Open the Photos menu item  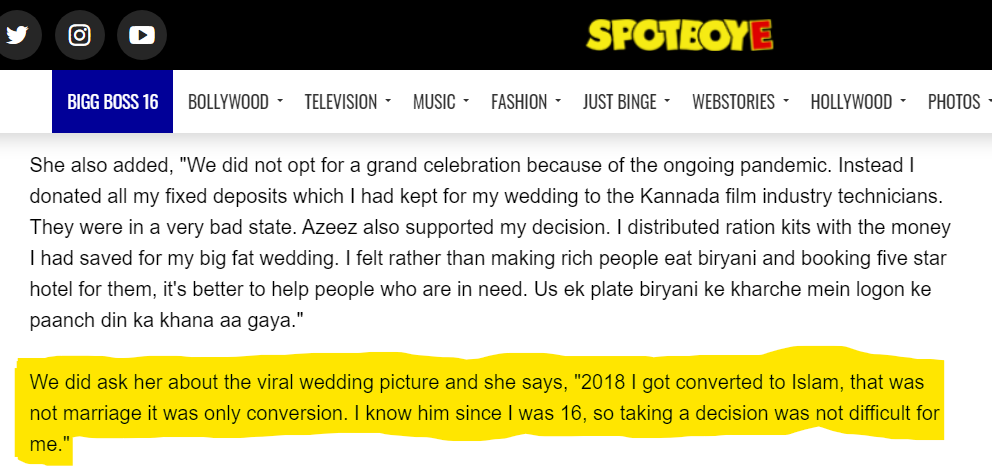point(954,102)
